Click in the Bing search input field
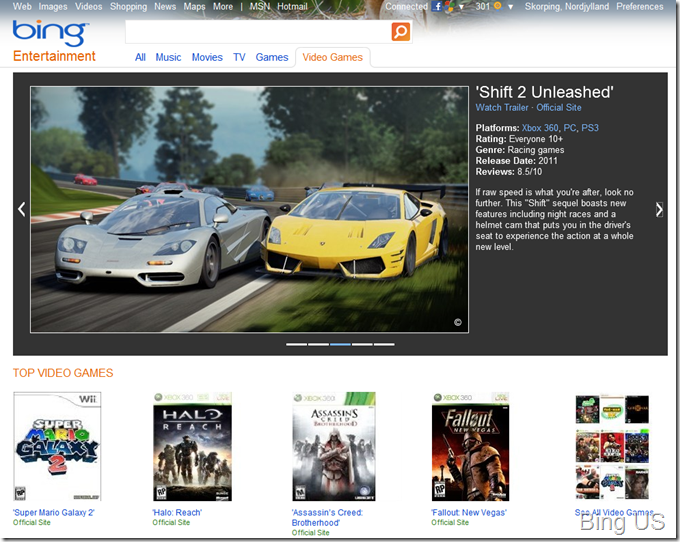The image size is (680, 542). (x=258, y=32)
